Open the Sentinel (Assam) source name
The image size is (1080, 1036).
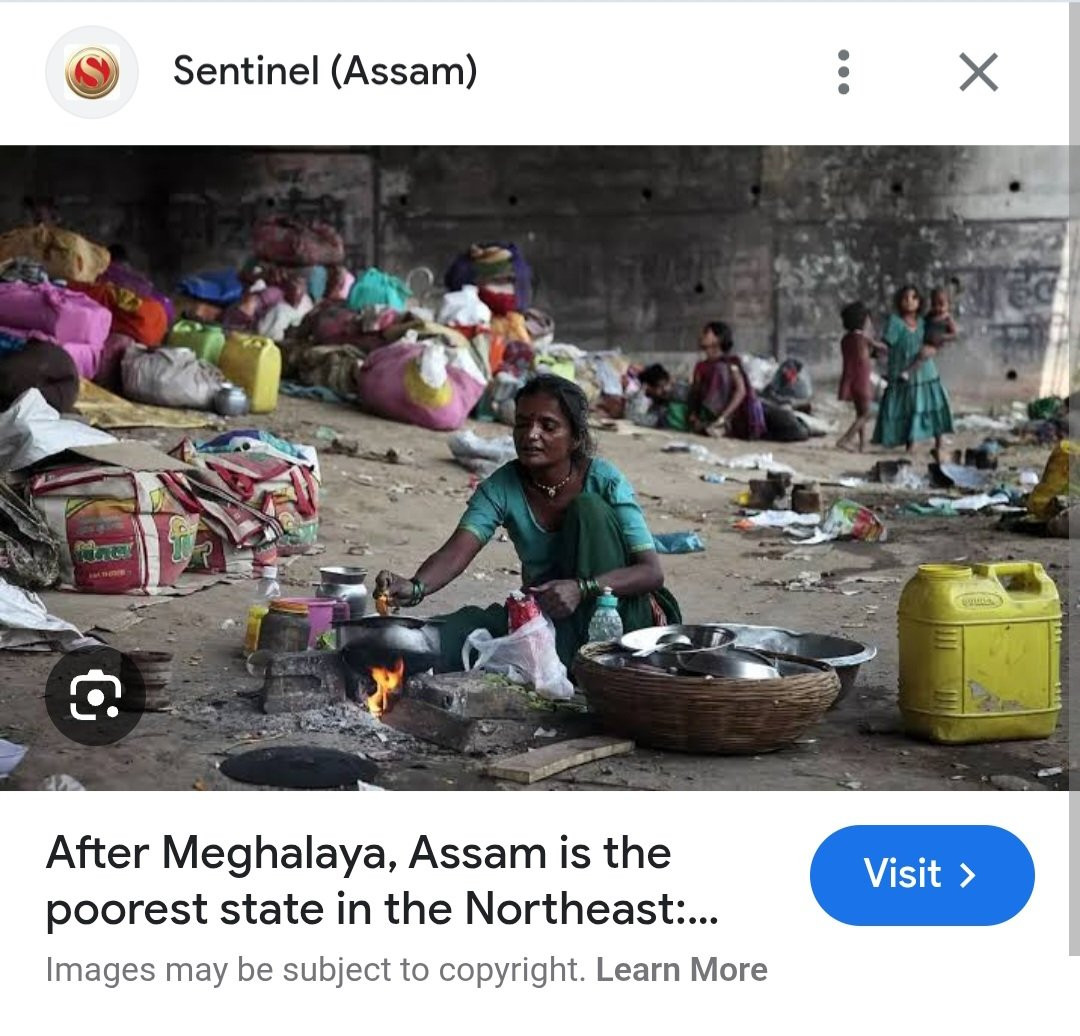click(324, 71)
